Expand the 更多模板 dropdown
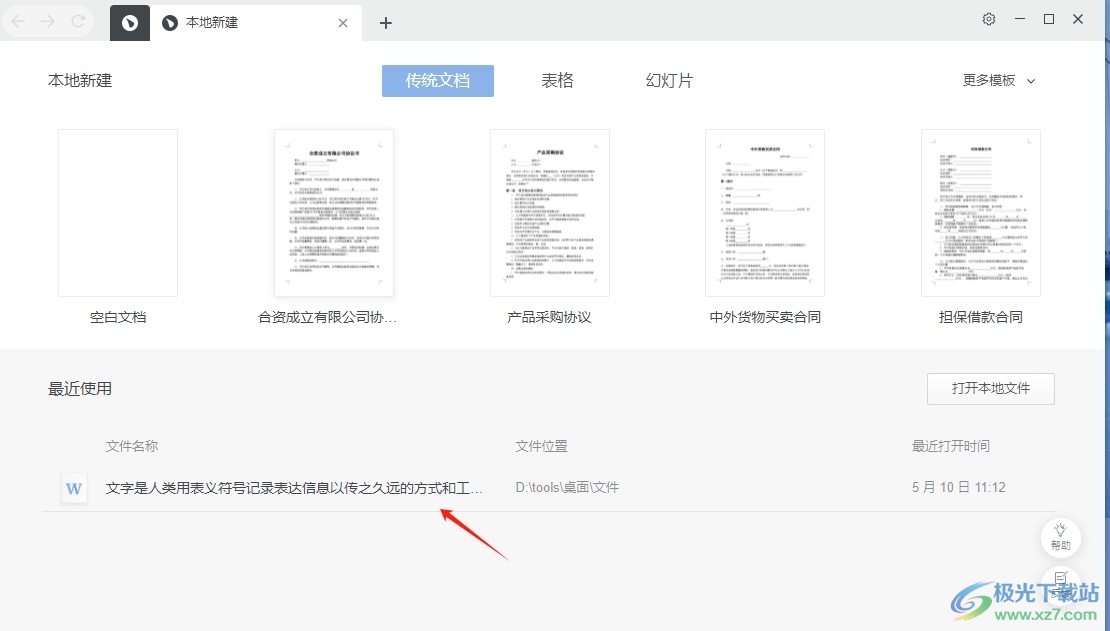This screenshot has height=631, width=1110. point(999,81)
